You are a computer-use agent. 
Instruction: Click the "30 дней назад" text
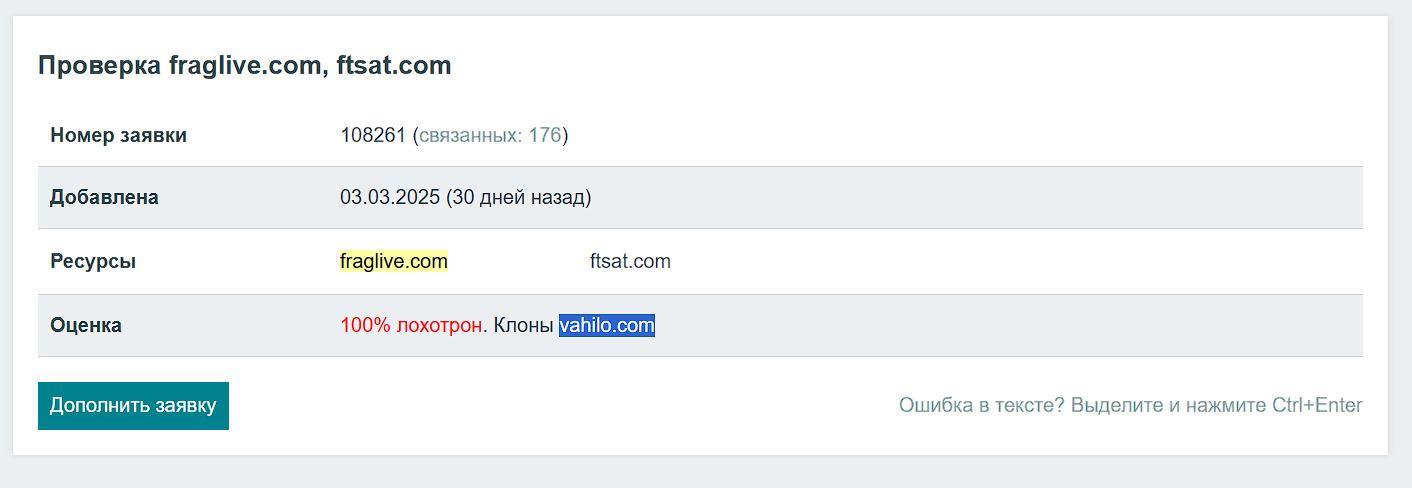tap(518, 198)
